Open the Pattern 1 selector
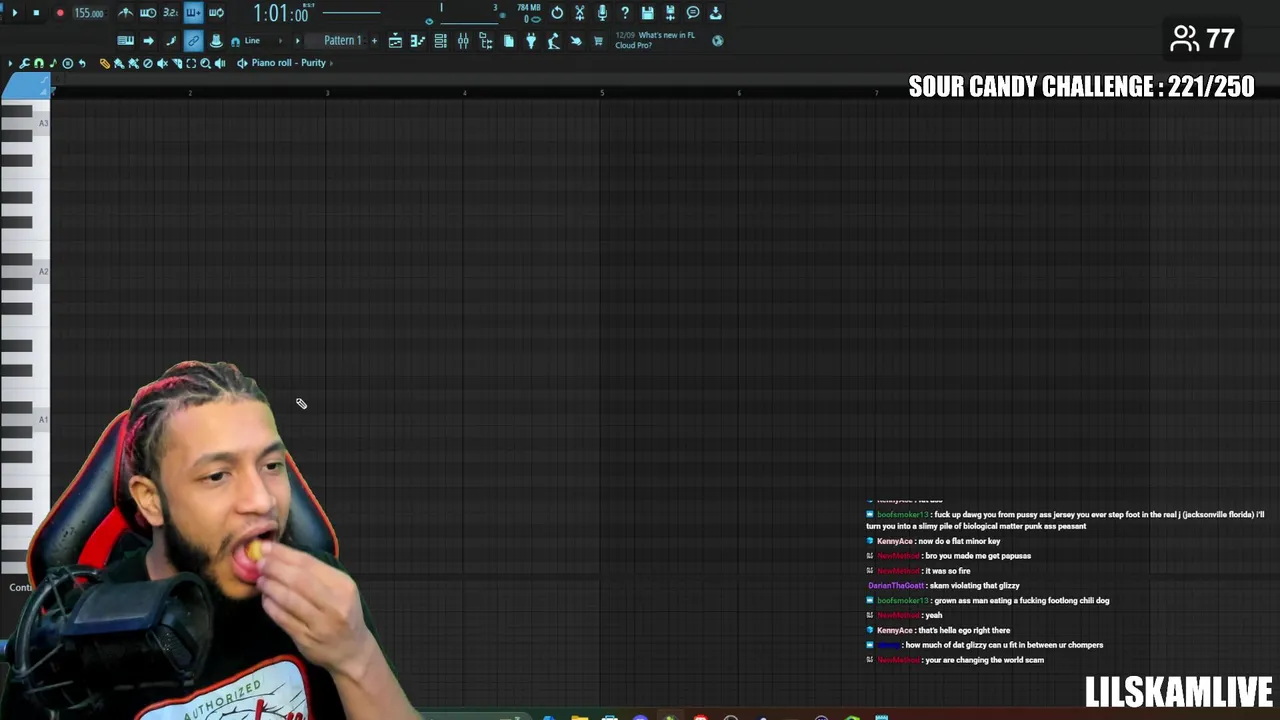Image resolution: width=1280 pixels, height=720 pixels. coord(338,41)
